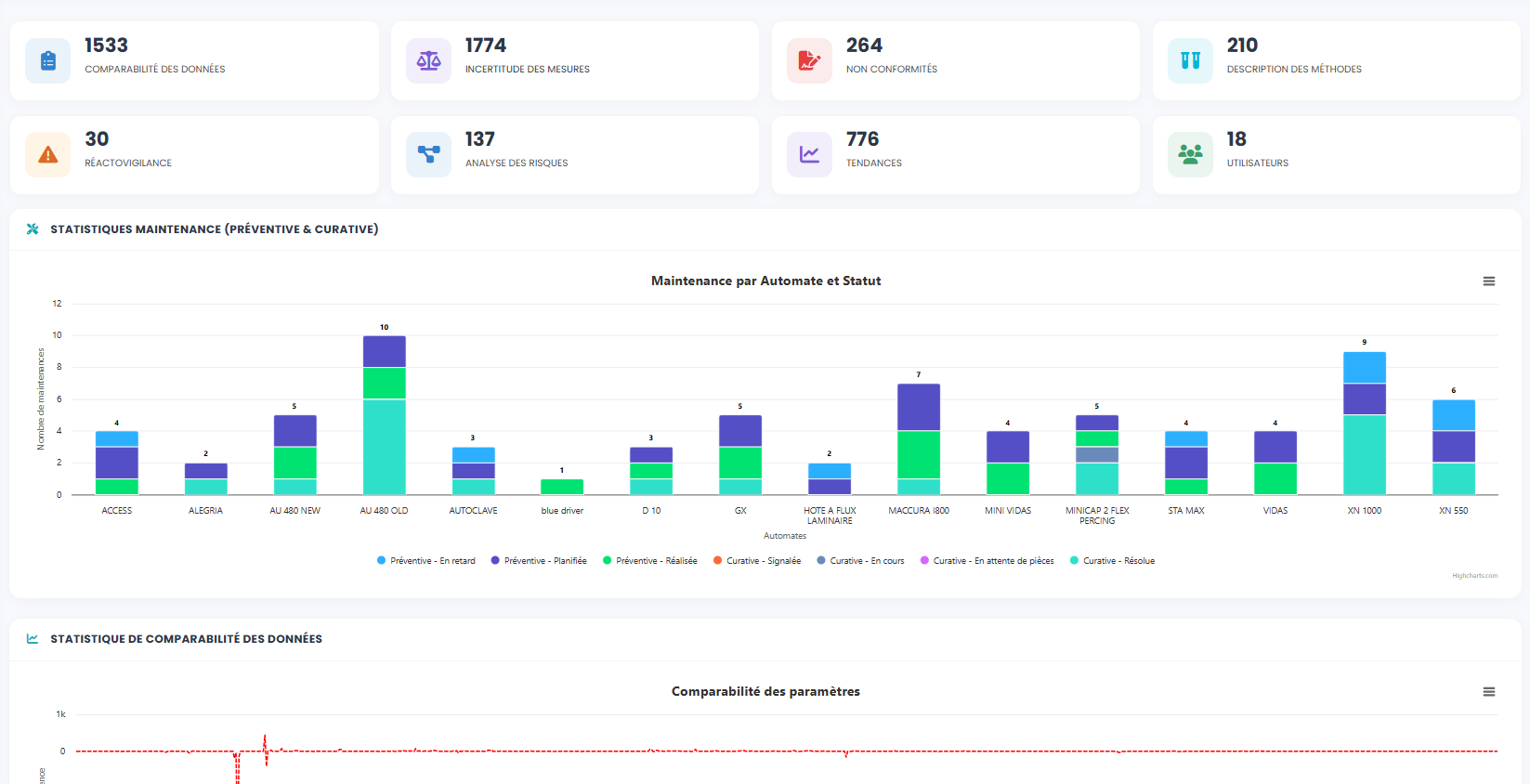Click the AU 480 OLD stacked bar

tap(385, 415)
